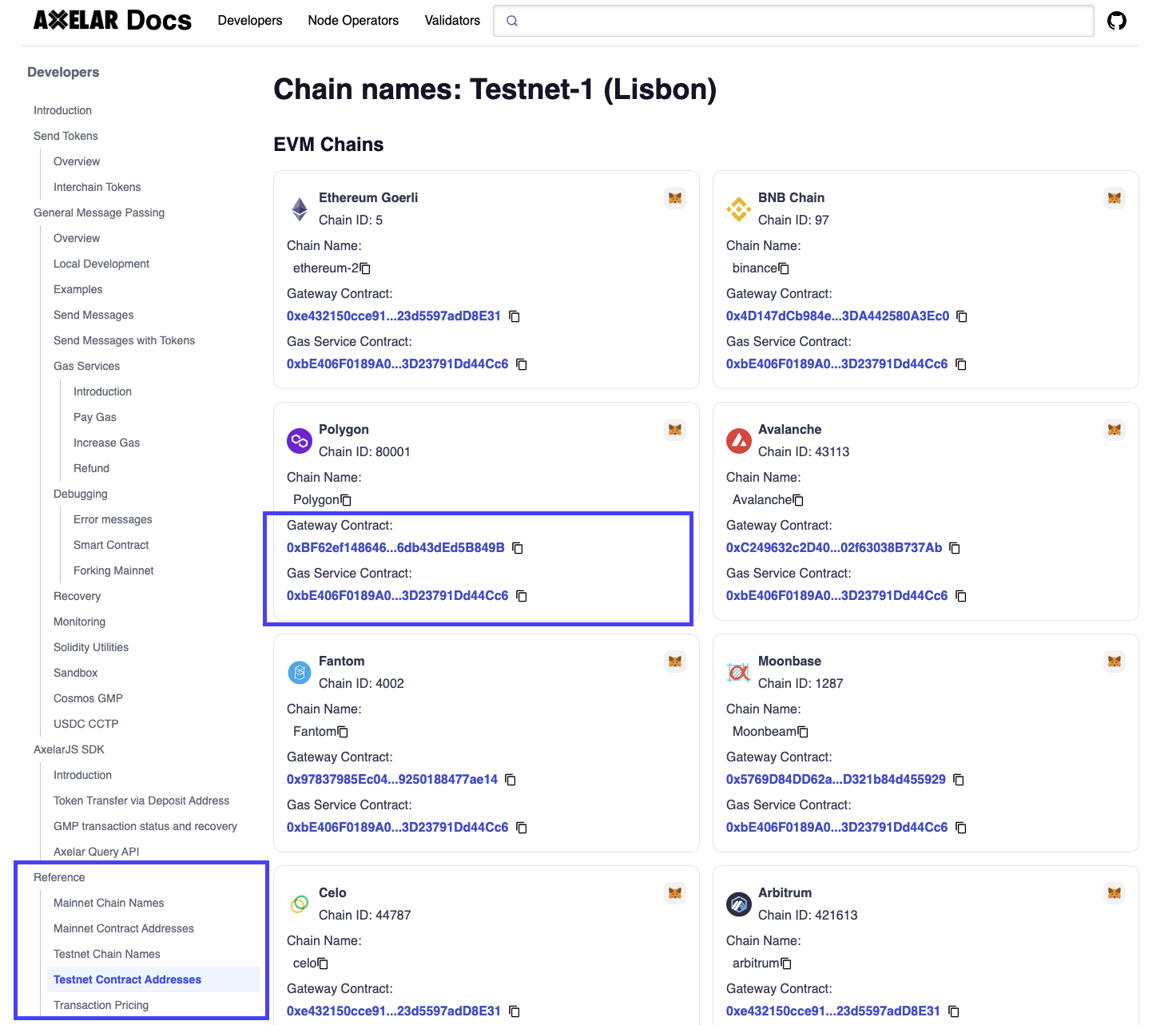Click the MetaMask icon on Polygon card
This screenshot has height=1025, width=1176.
(x=675, y=429)
